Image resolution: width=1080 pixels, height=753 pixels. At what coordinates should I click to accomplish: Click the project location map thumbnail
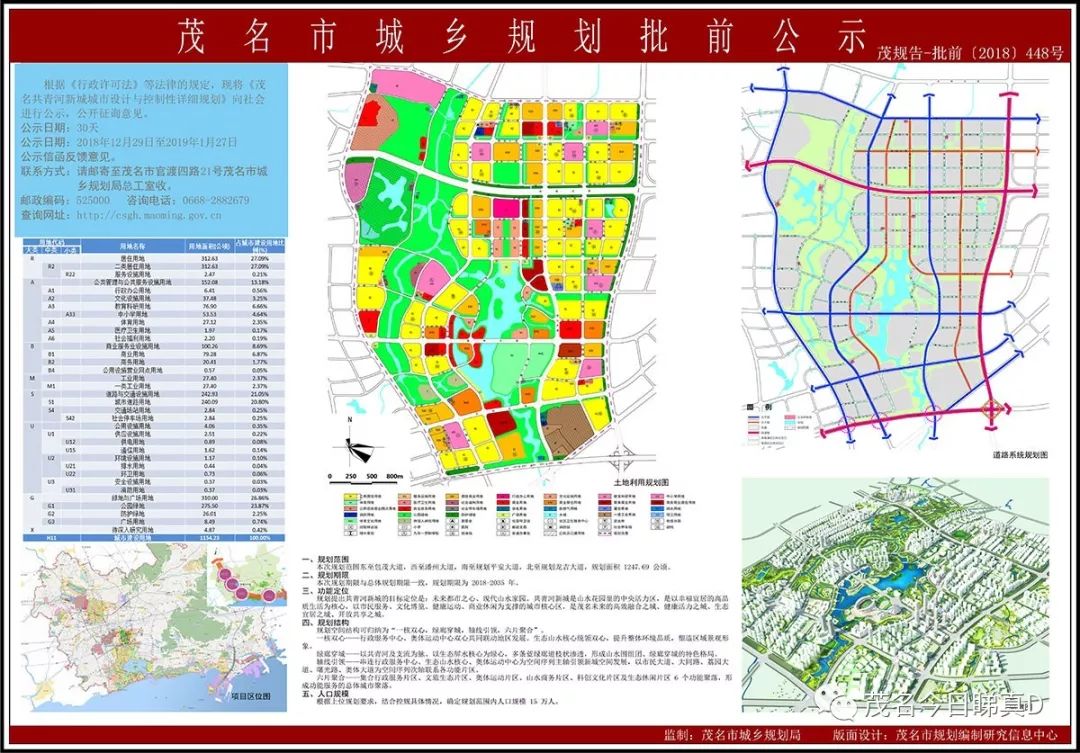152,627
